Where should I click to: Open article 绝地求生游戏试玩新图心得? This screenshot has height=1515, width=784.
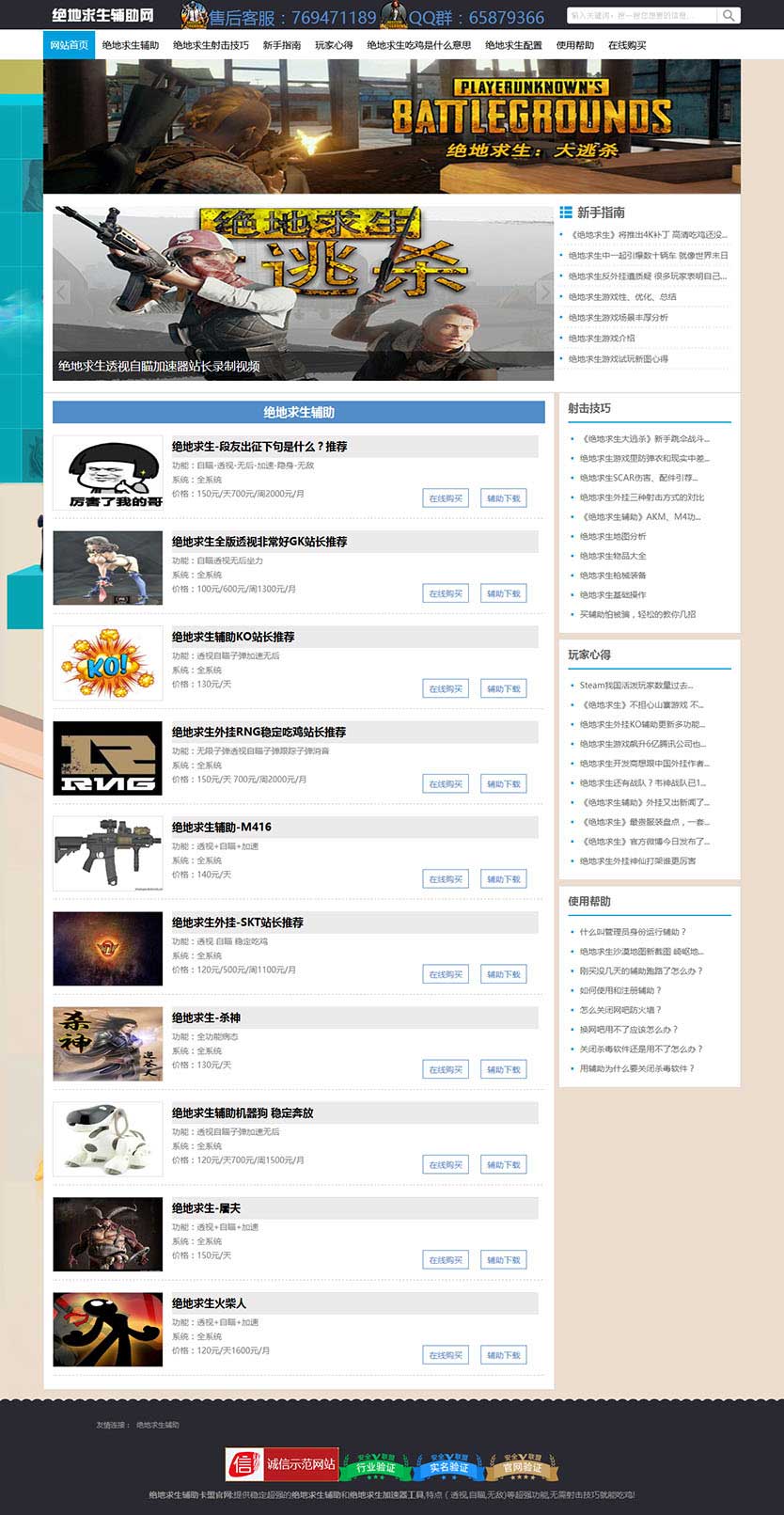(619, 359)
